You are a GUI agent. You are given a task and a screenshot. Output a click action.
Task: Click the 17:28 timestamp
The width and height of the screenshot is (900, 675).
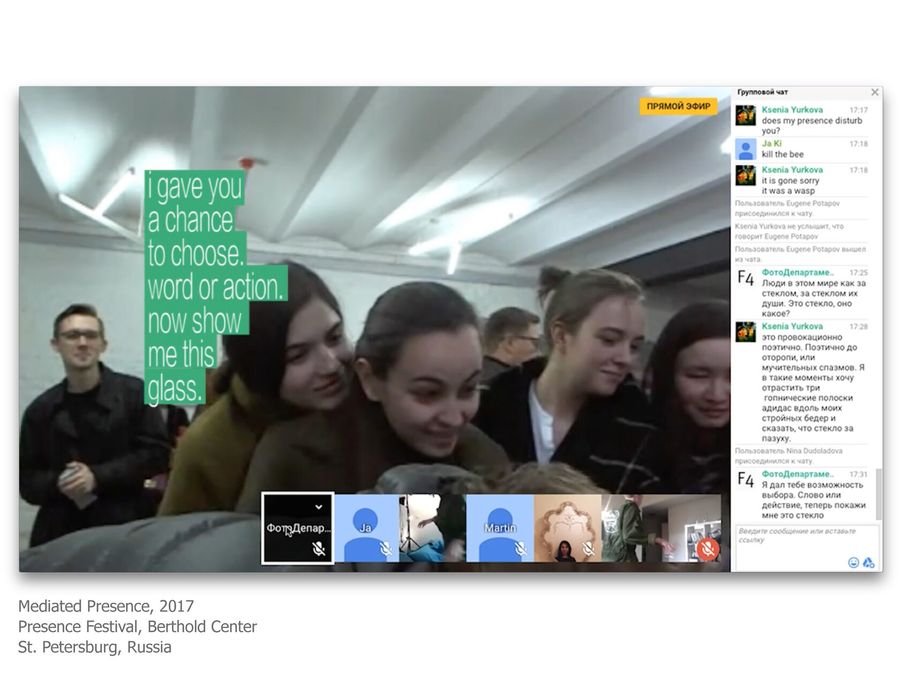click(859, 327)
